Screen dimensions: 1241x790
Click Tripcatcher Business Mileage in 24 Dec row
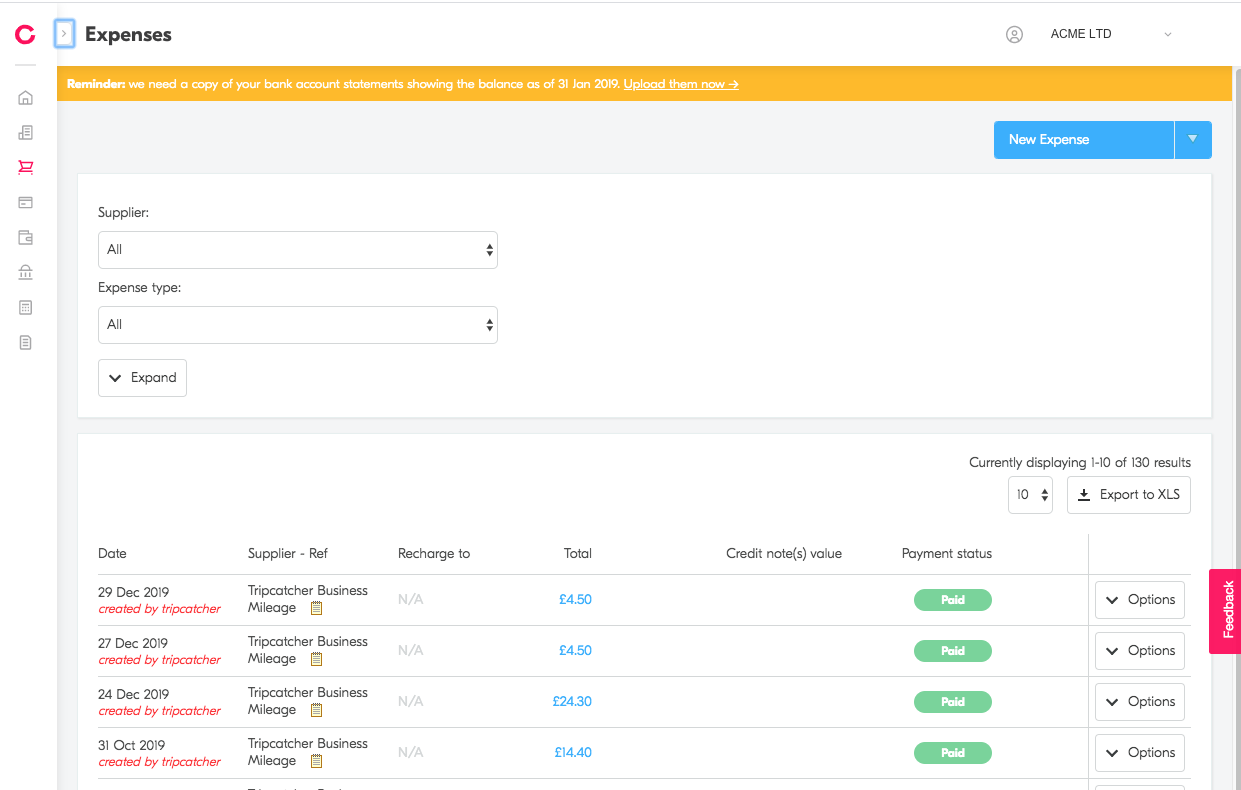[308, 701]
